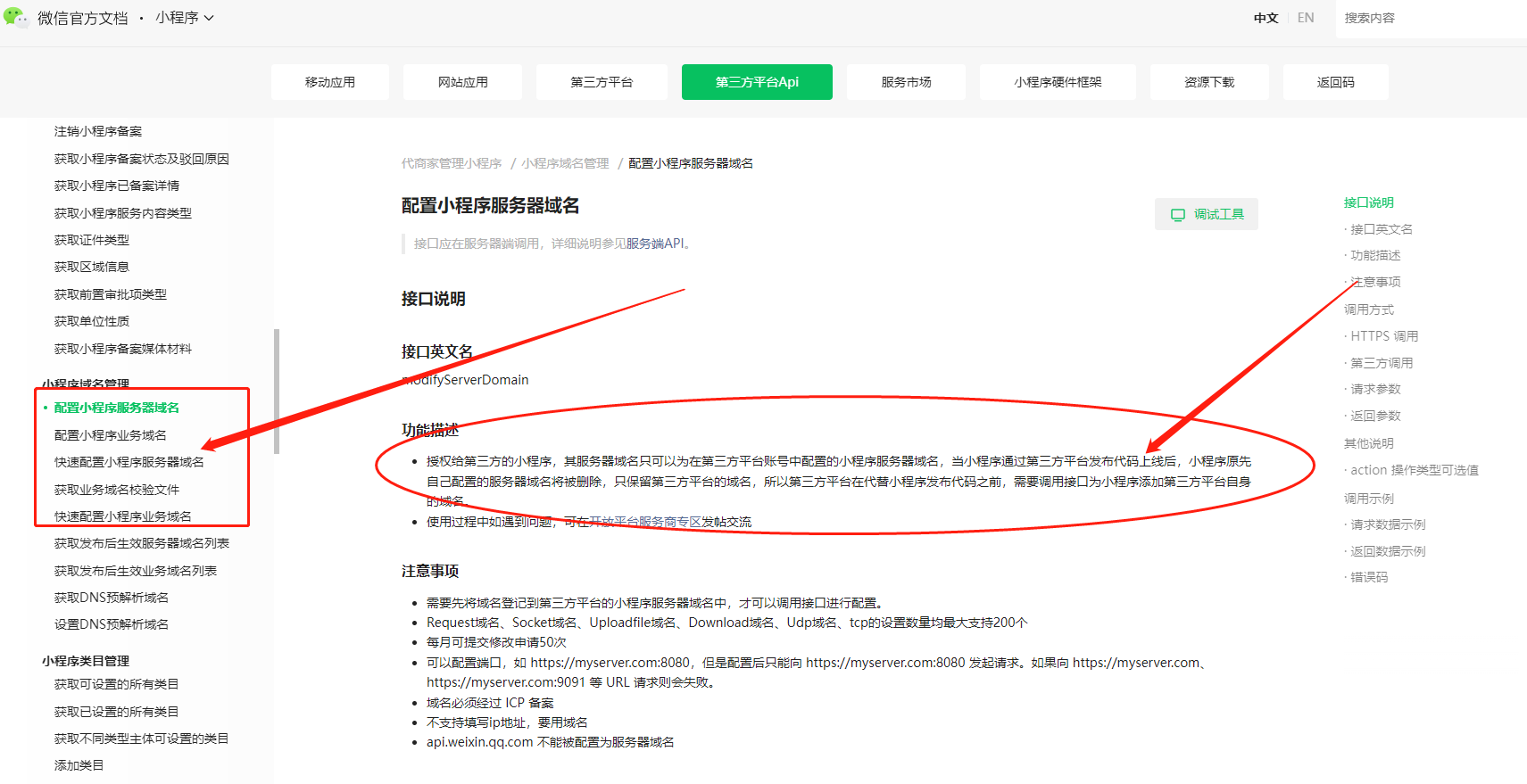Open the 网站应用 tab

pyautogui.click(x=463, y=82)
